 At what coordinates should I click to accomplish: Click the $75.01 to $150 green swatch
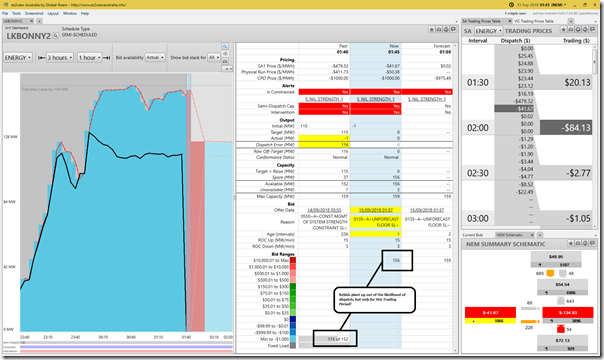pos(293,293)
